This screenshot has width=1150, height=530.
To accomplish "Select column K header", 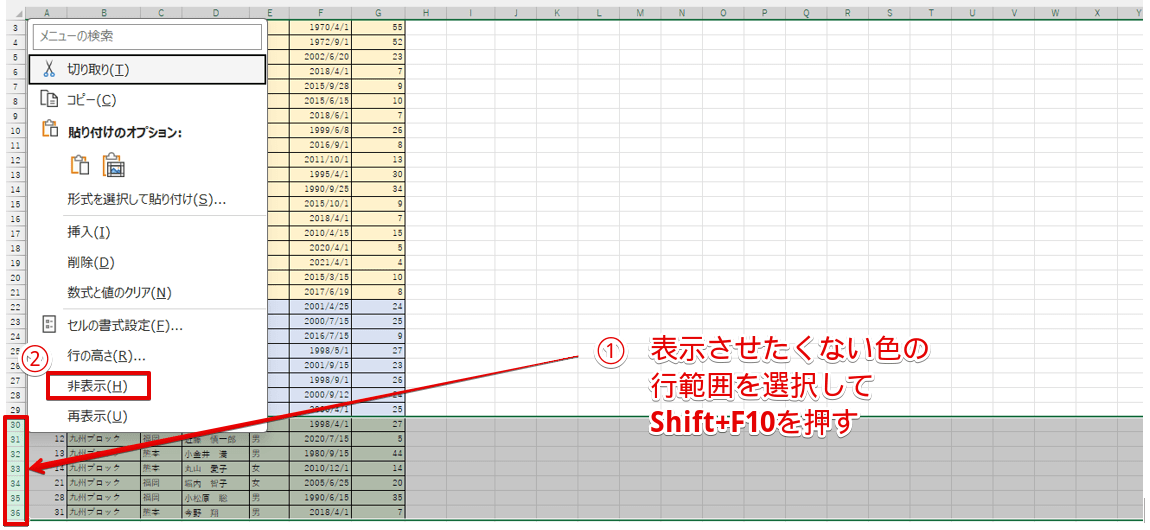I will [x=557, y=13].
